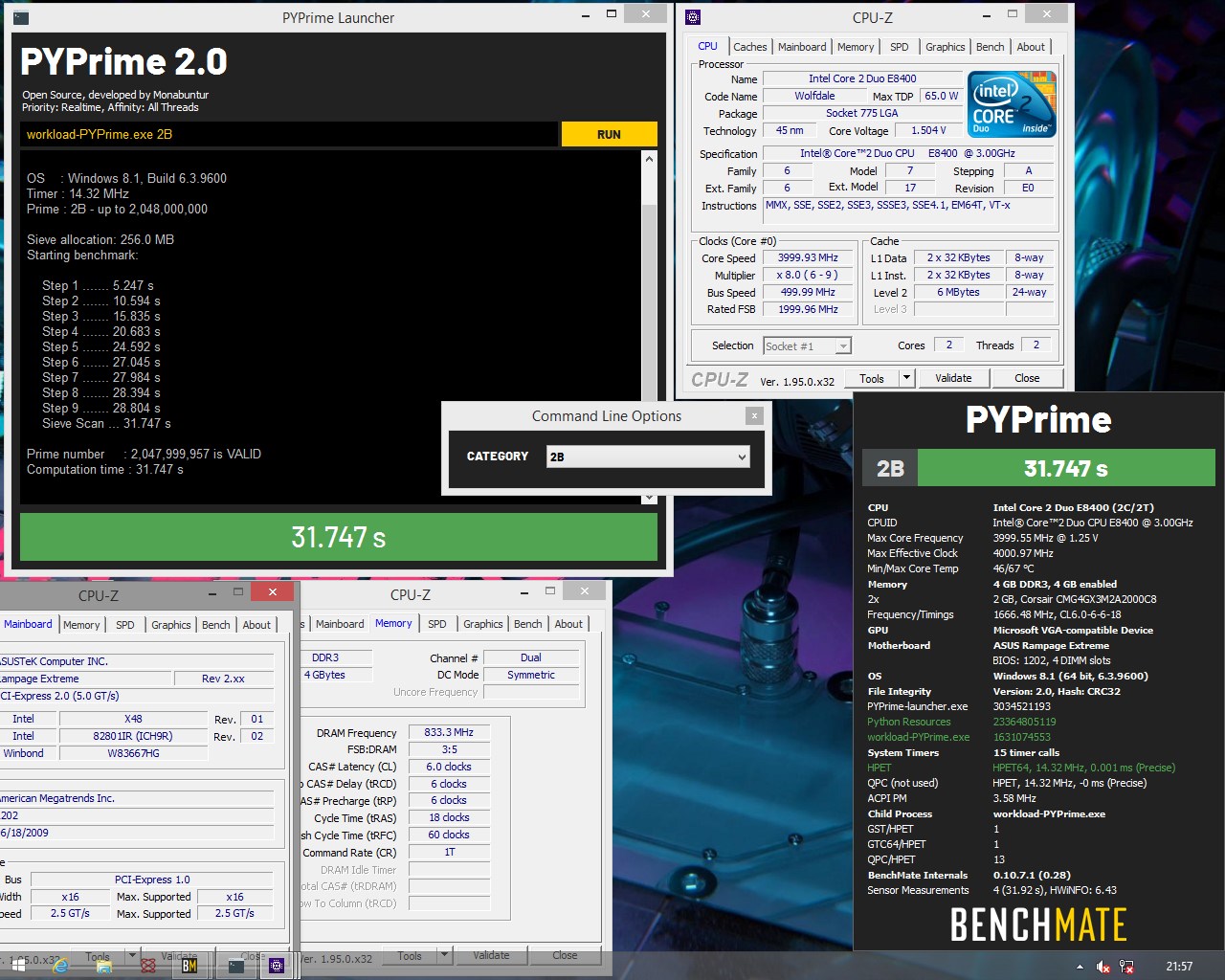Image resolution: width=1225 pixels, height=980 pixels.
Task: Click the network disconnected tray icon
Action: (1126, 967)
